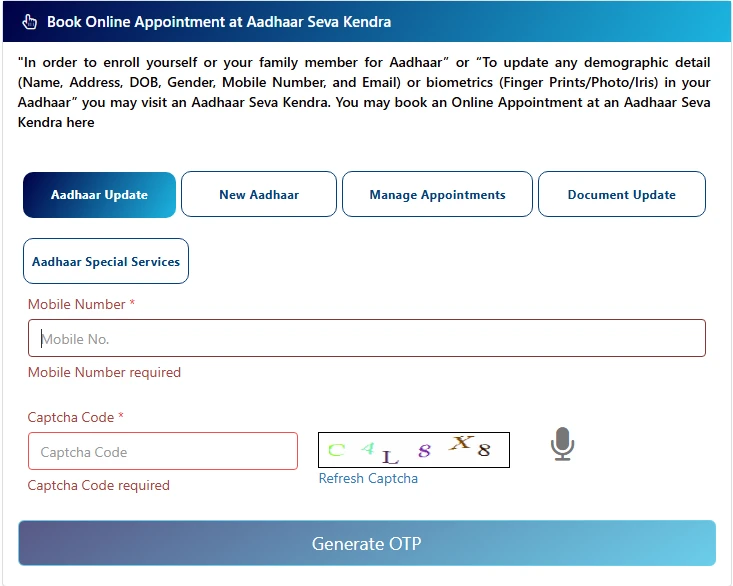
Task: Click into the Captcha Code text box
Action: [163, 452]
